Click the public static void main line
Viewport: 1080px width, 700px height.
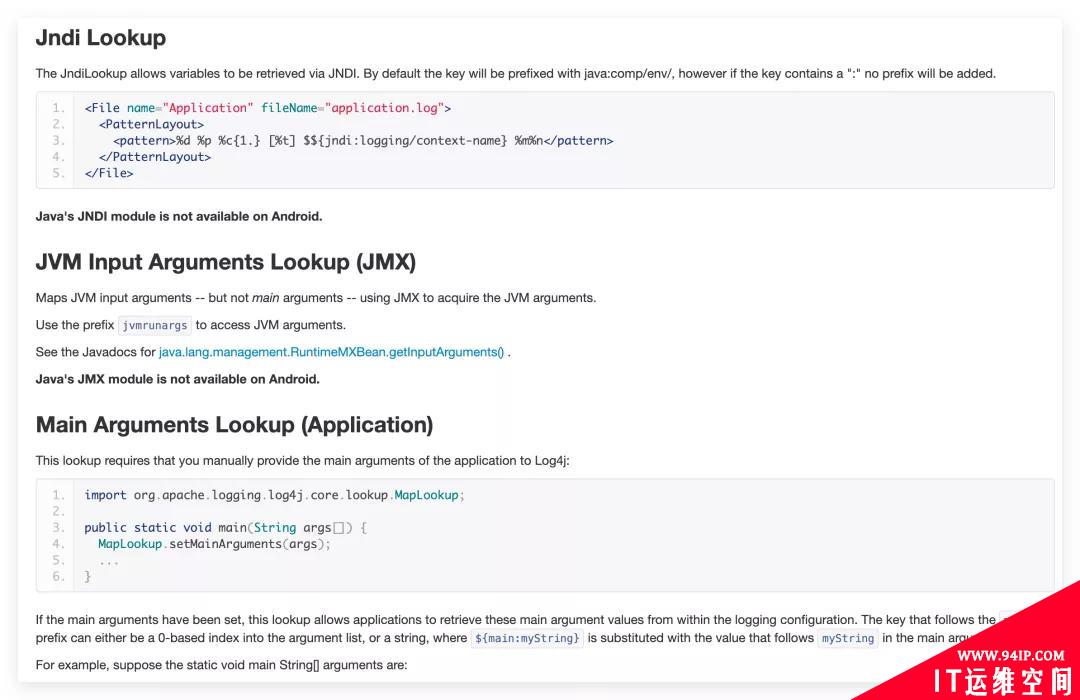tap(226, 528)
